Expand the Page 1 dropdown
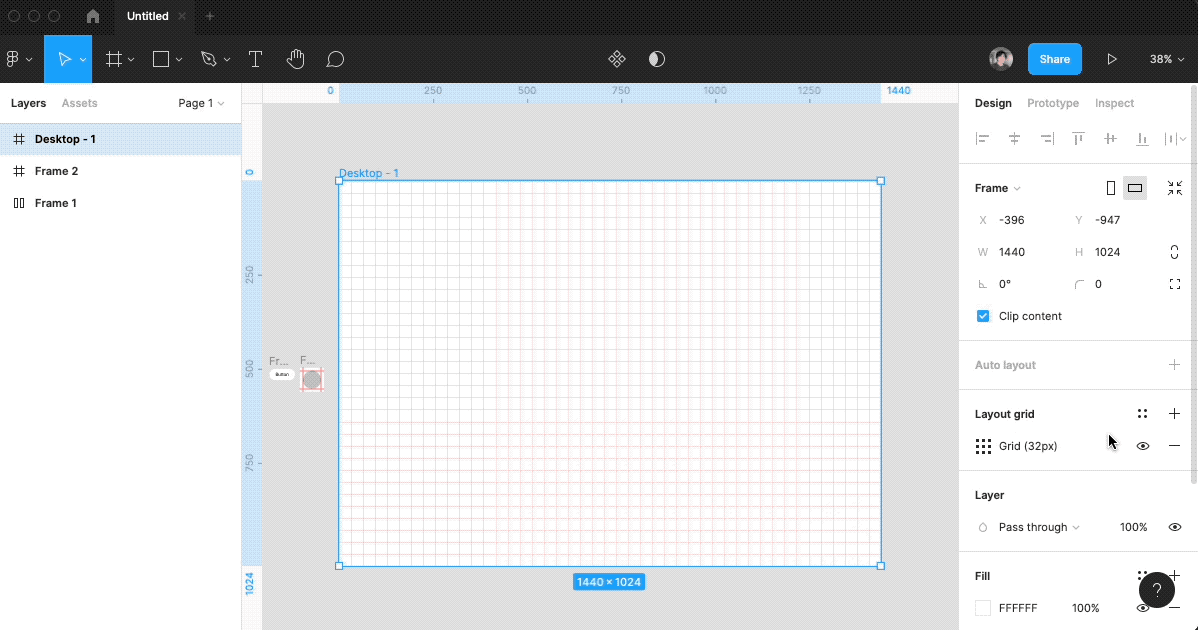This screenshot has height=630, width=1198. [201, 103]
